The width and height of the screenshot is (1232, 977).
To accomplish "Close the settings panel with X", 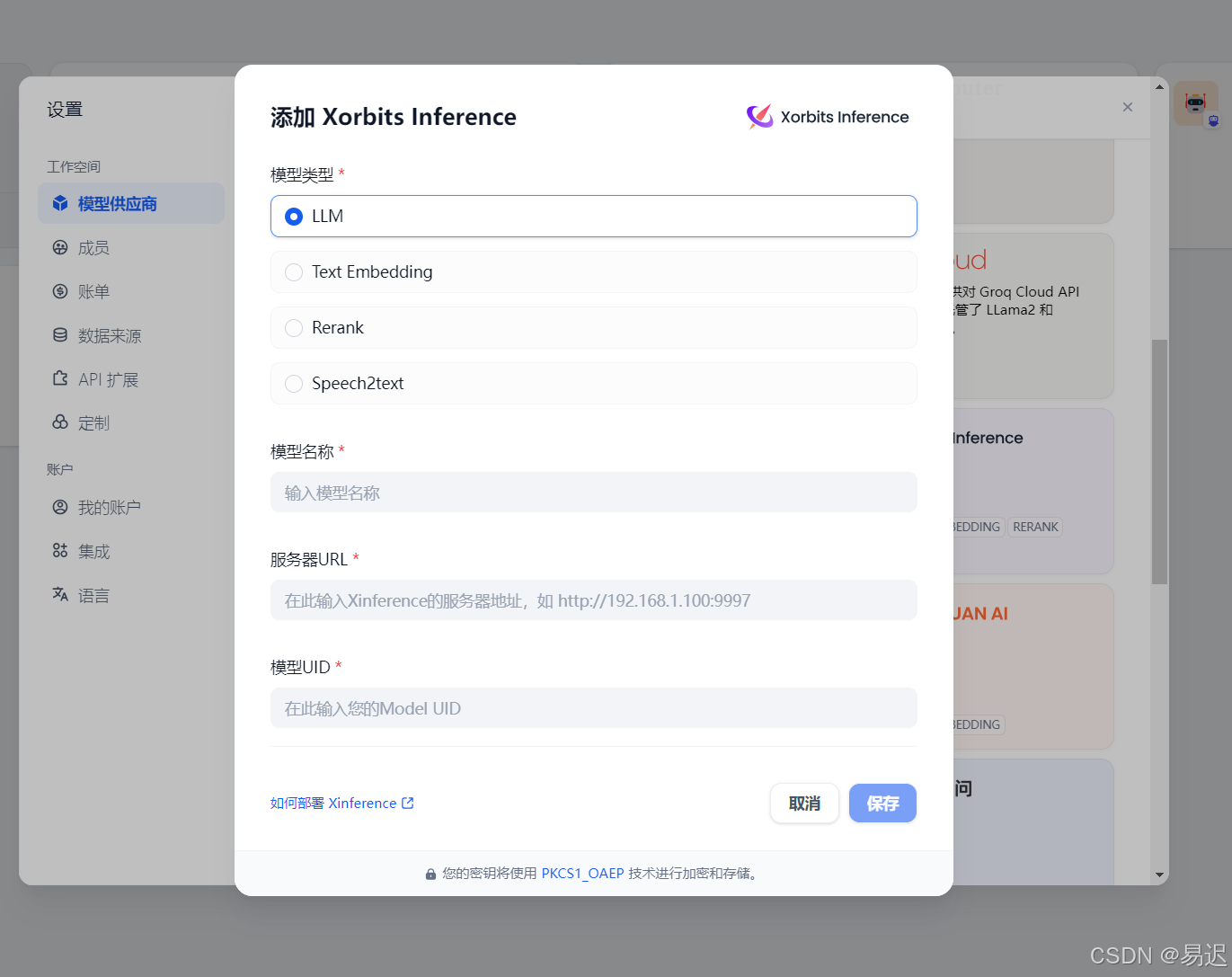I will (1128, 107).
